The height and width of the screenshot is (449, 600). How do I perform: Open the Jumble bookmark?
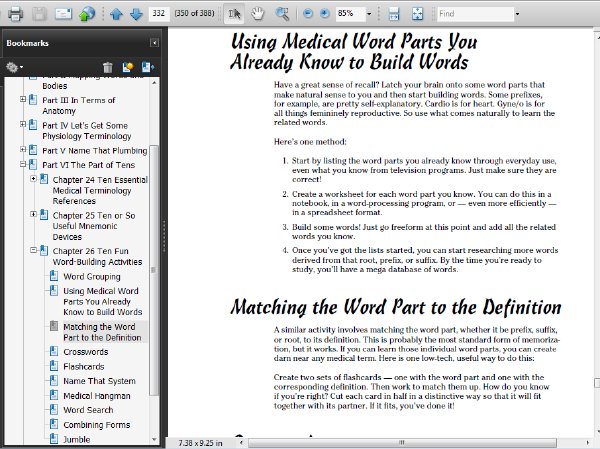[x=77, y=439]
